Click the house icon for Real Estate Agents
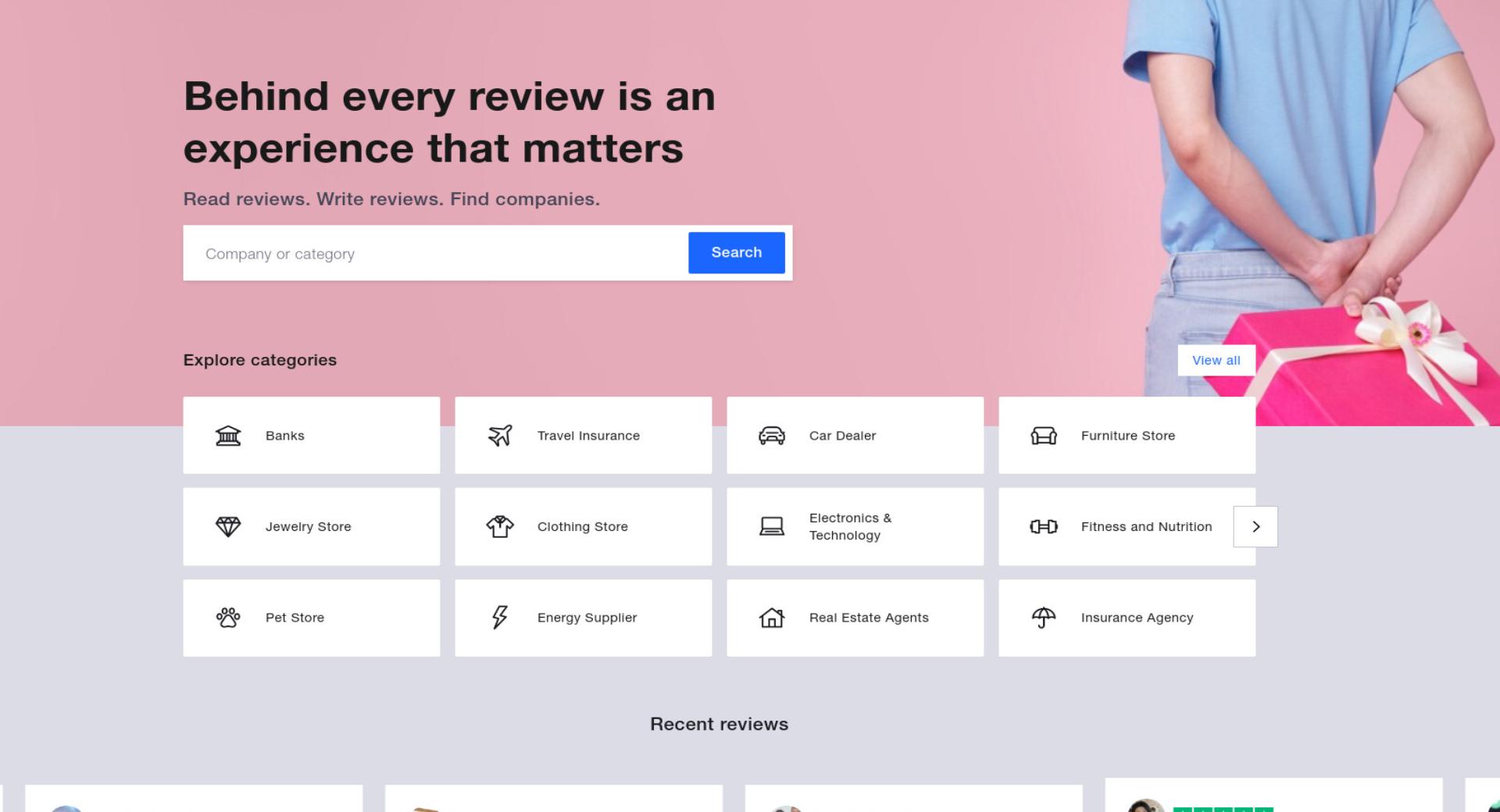This screenshot has width=1500, height=812. tap(772, 618)
